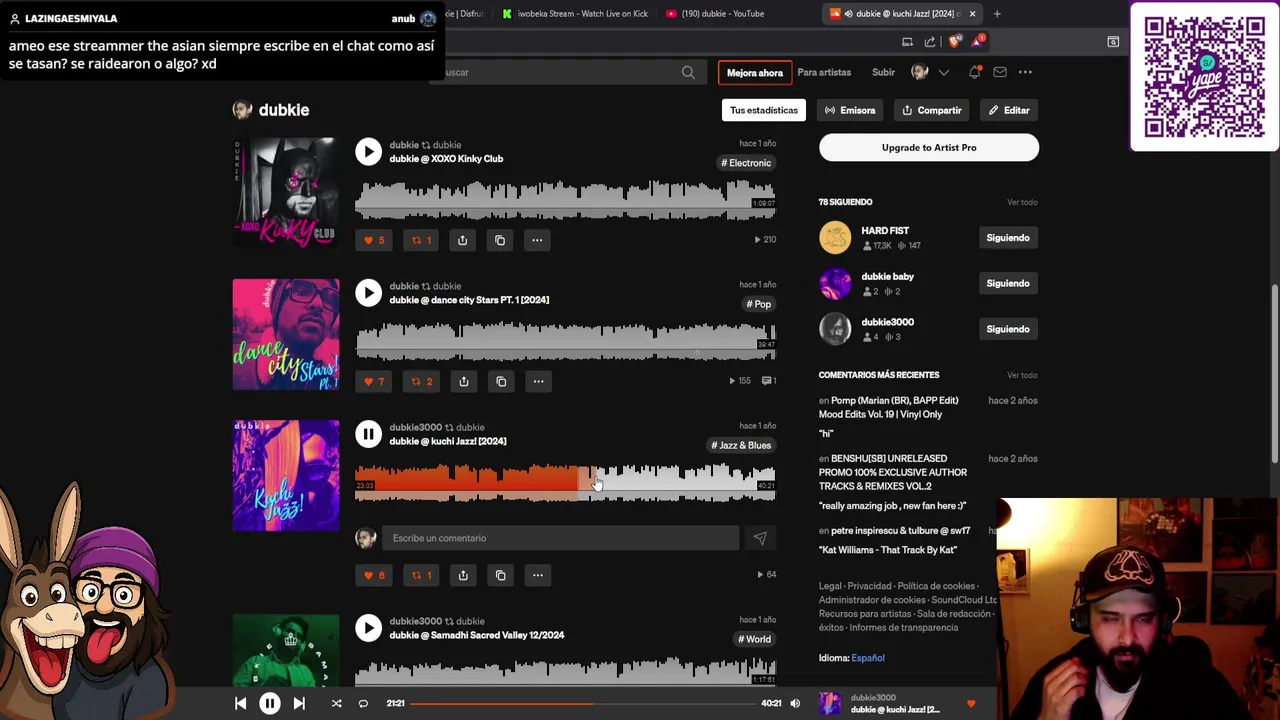This screenshot has height=720, width=1280.
Task: Click the search magnifier icon
Action: [688, 72]
